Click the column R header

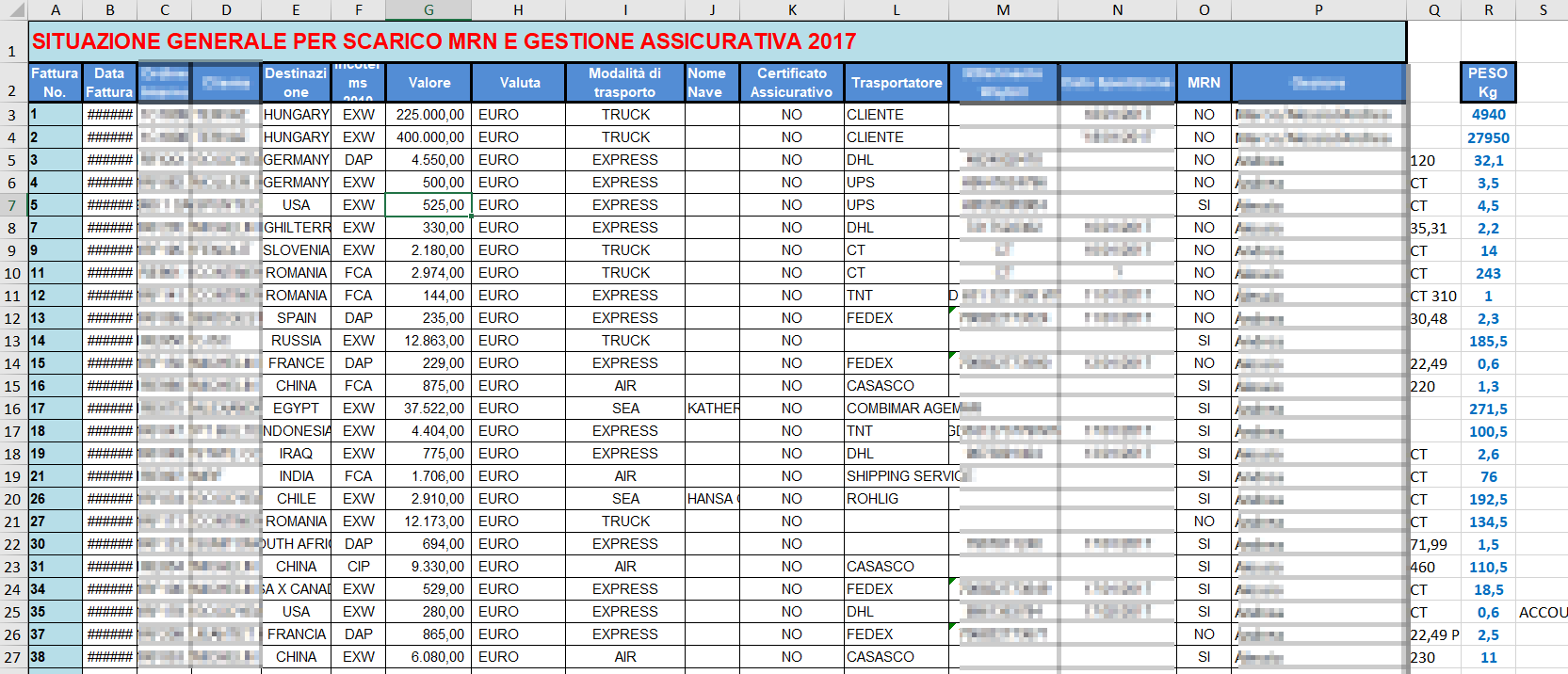coord(1488,10)
